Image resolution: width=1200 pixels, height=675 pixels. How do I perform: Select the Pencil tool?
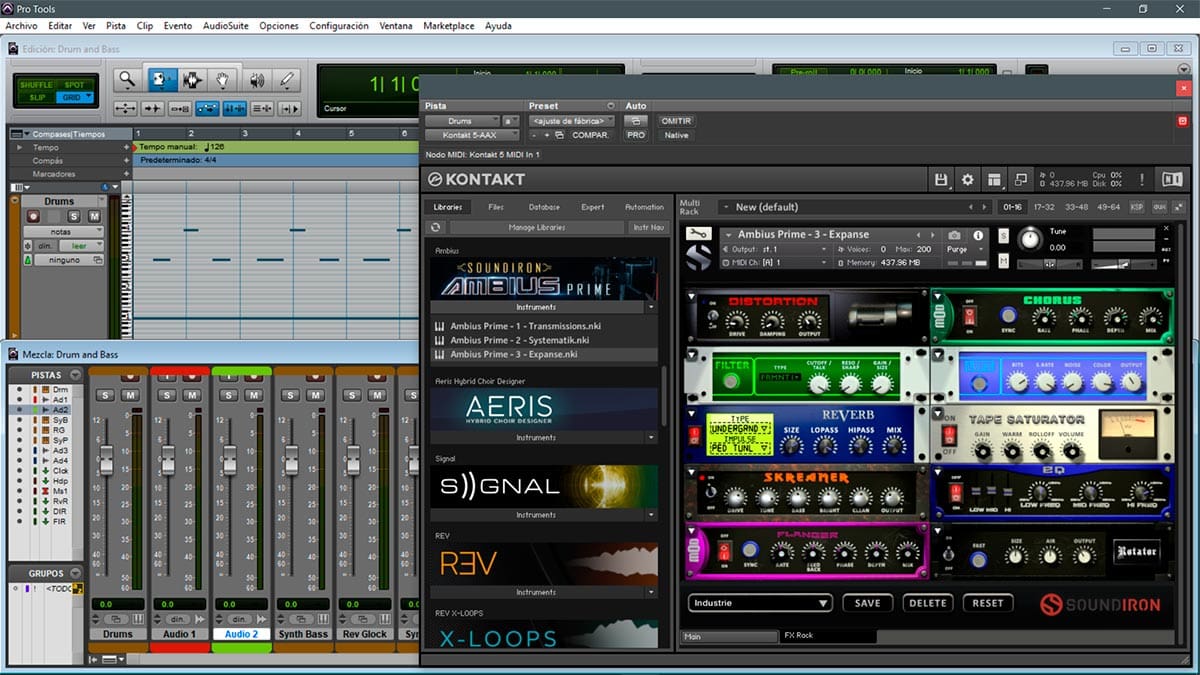pyautogui.click(x=287, y=80)
